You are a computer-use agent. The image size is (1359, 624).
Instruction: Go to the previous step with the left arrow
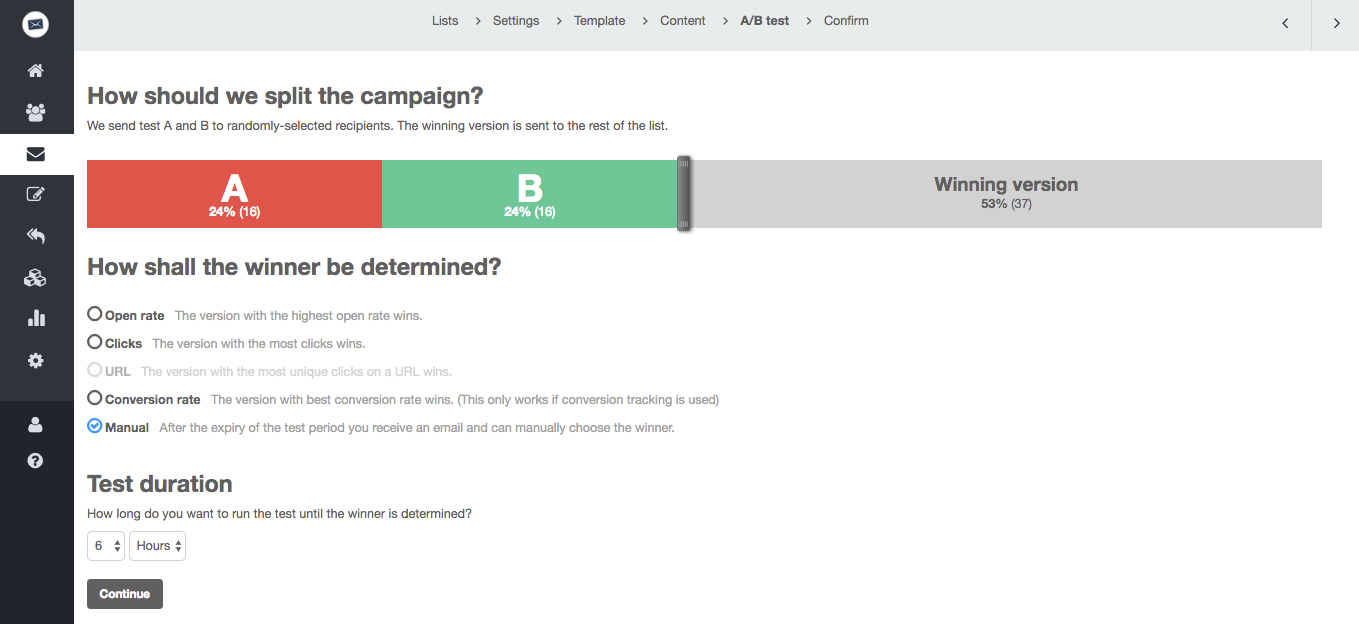[1285, 24]
